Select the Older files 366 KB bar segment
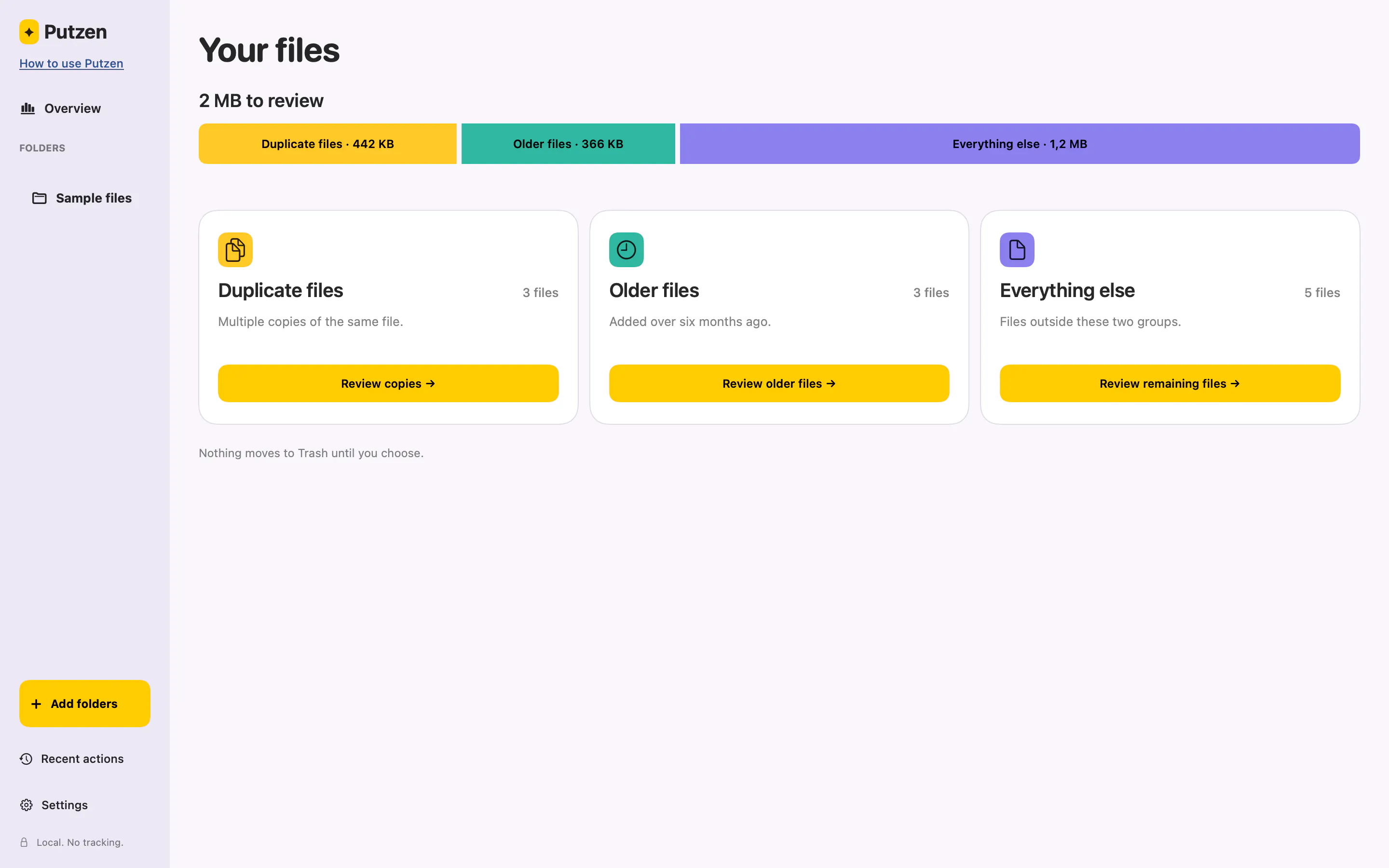Viewport: 1389px width, 868px height. coord(568,144)
